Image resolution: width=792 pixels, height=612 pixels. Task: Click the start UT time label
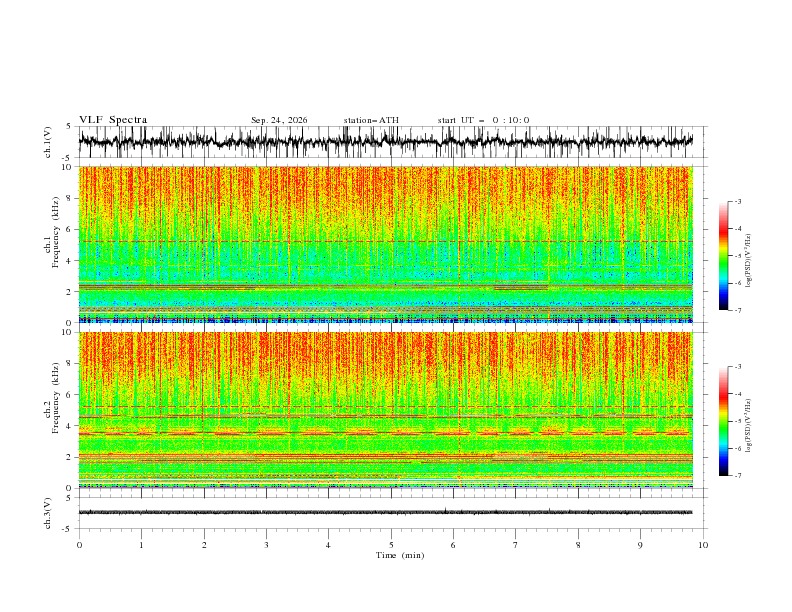pos(483,120)
